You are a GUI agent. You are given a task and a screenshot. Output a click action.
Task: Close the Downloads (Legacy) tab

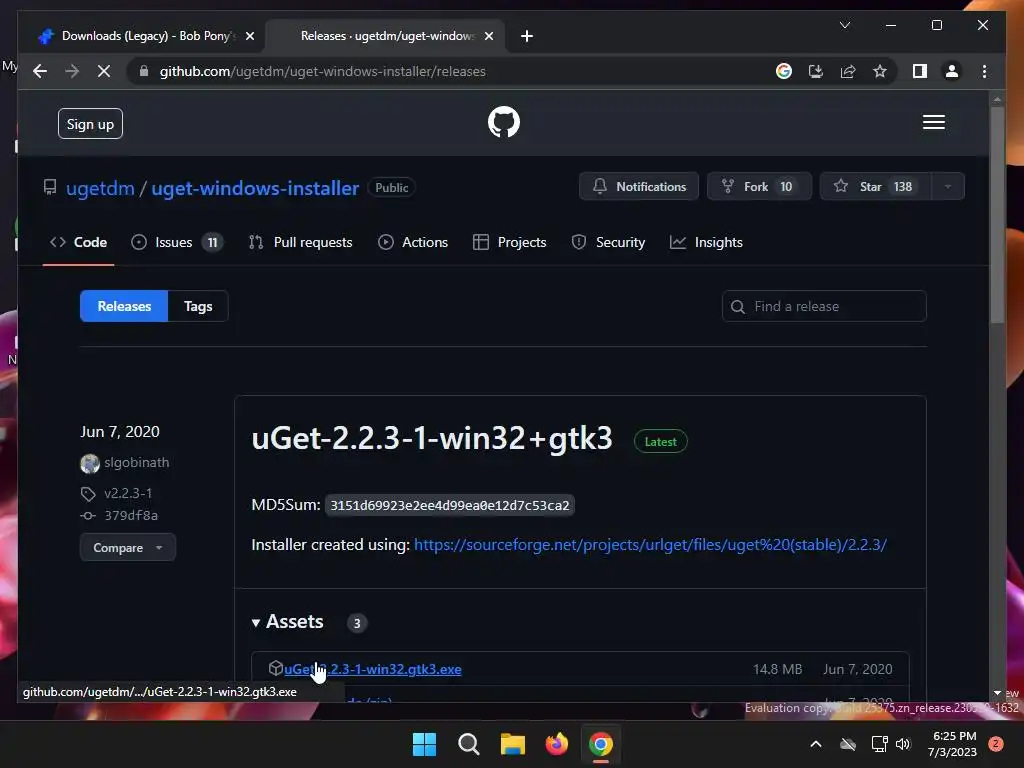249,36
